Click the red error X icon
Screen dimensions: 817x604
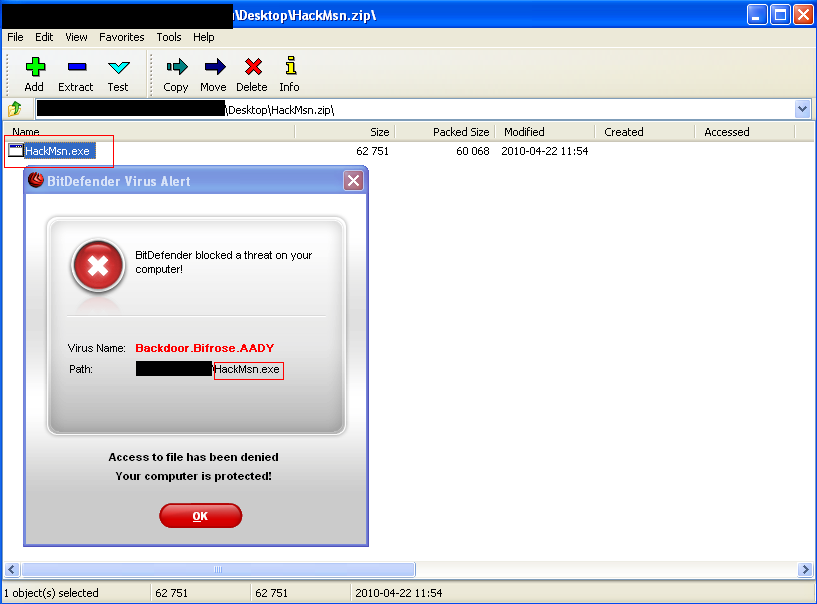click(x=98, y=266)
